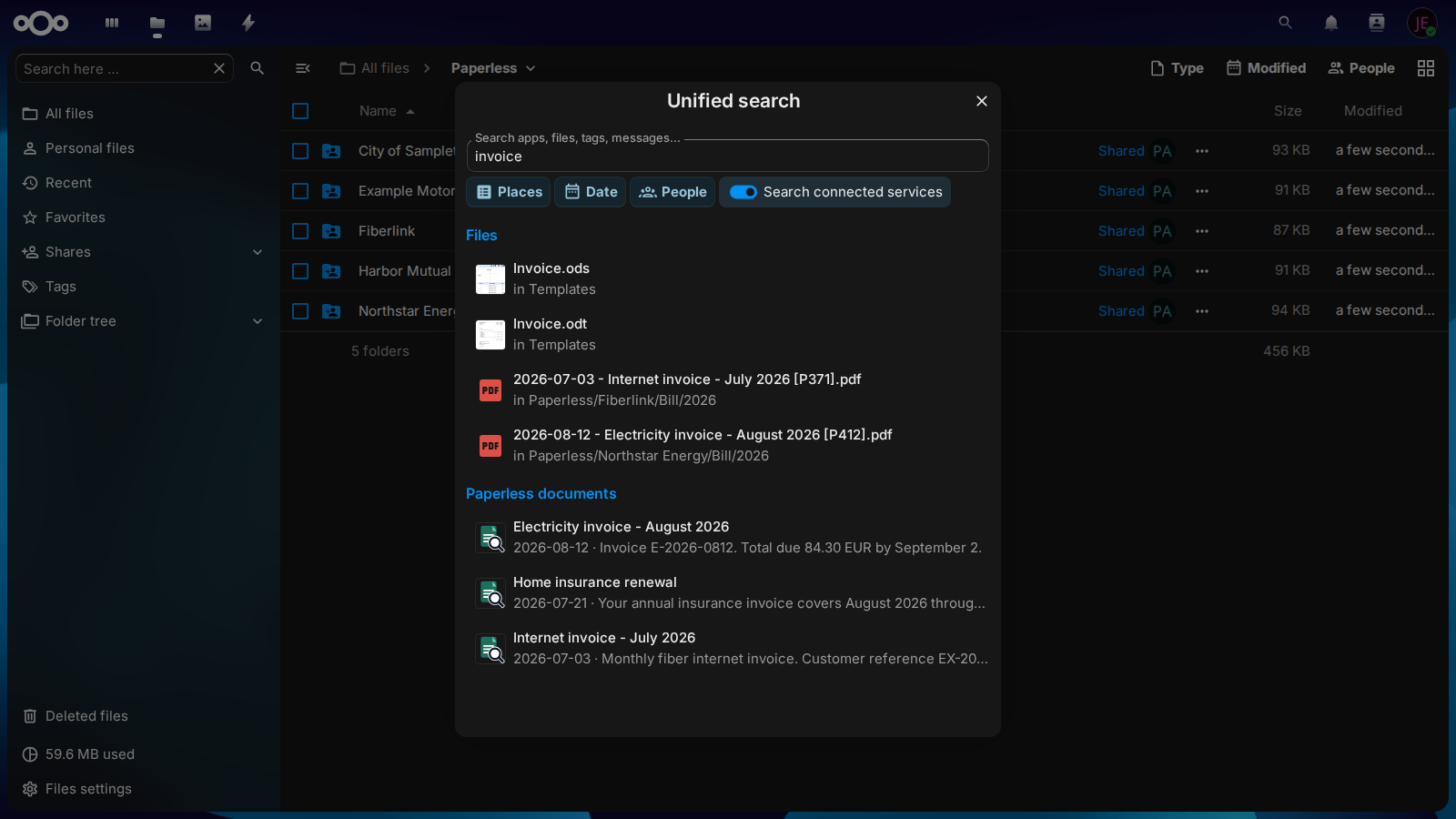Open actions menu for Fiberlink row
The height and width of the screenshot is (819, 1456).
tap(1202, 231)
